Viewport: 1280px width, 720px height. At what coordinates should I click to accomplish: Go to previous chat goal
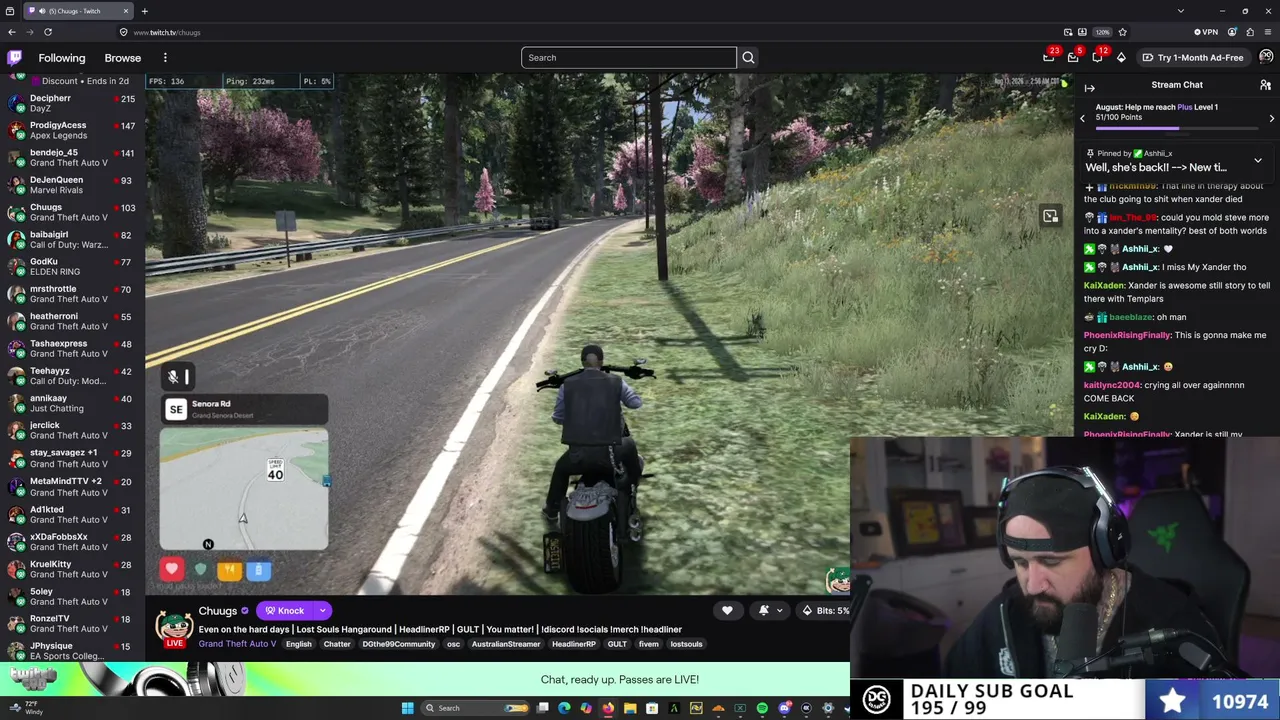click(x=1082, y=118)
